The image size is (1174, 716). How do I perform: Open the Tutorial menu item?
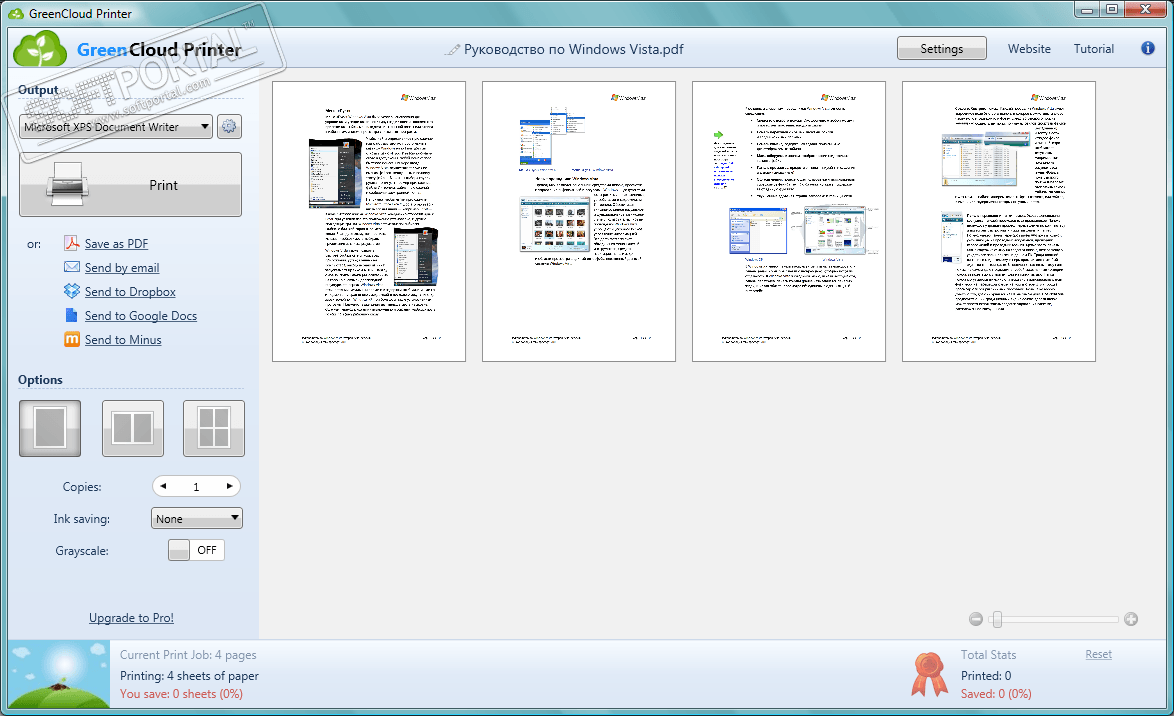click(1094, 49)
